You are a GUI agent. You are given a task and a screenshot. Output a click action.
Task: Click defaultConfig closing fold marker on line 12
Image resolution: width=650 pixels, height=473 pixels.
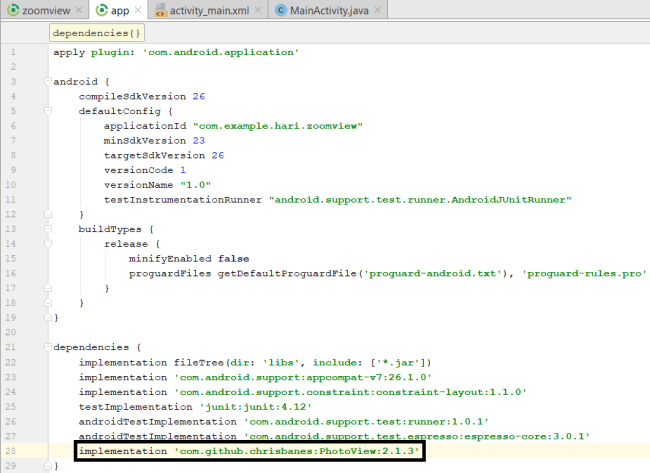[48, 214]
